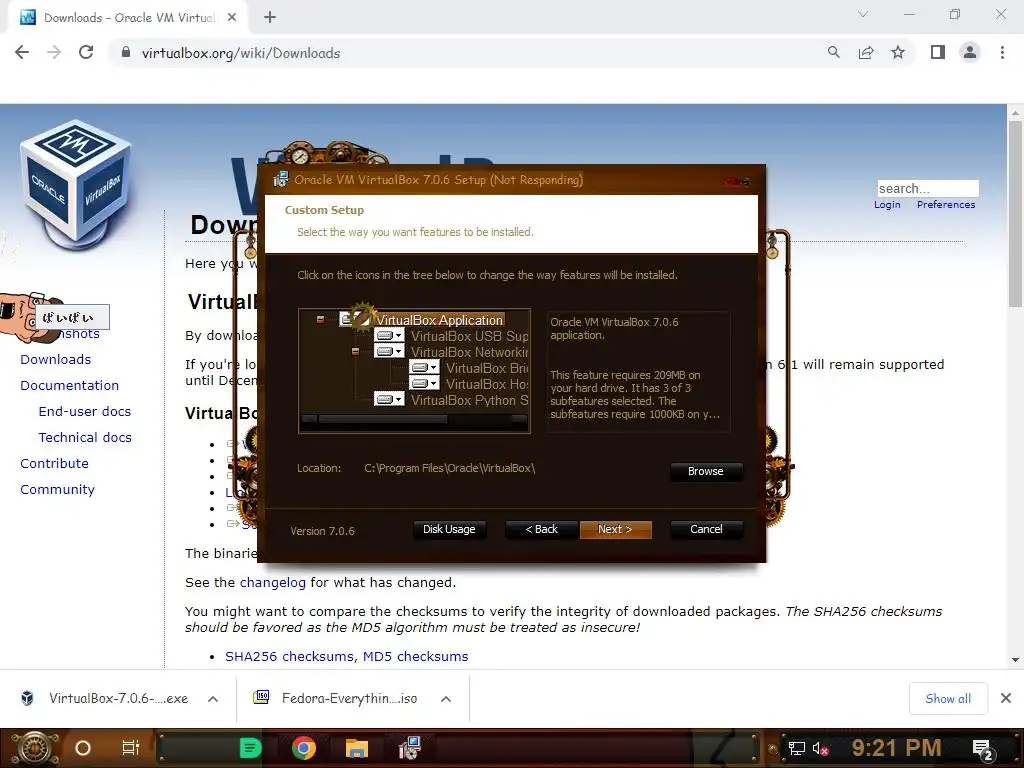Collapse the VirtualBox Application tree node
The width and height of the screenshot is (1024, 768).
[x=320, y=319]
